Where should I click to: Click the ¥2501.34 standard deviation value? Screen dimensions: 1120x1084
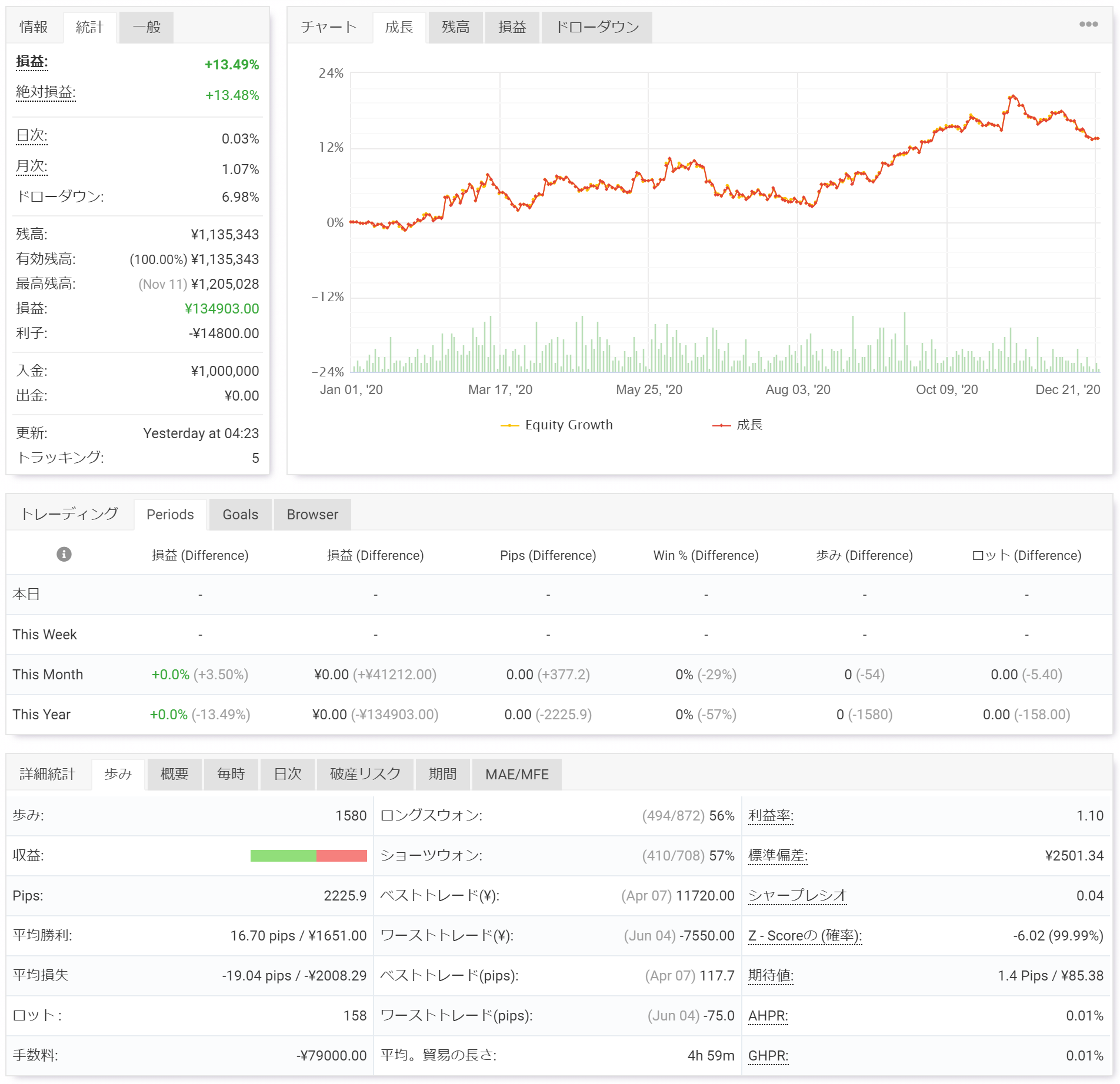(1074, 856)
